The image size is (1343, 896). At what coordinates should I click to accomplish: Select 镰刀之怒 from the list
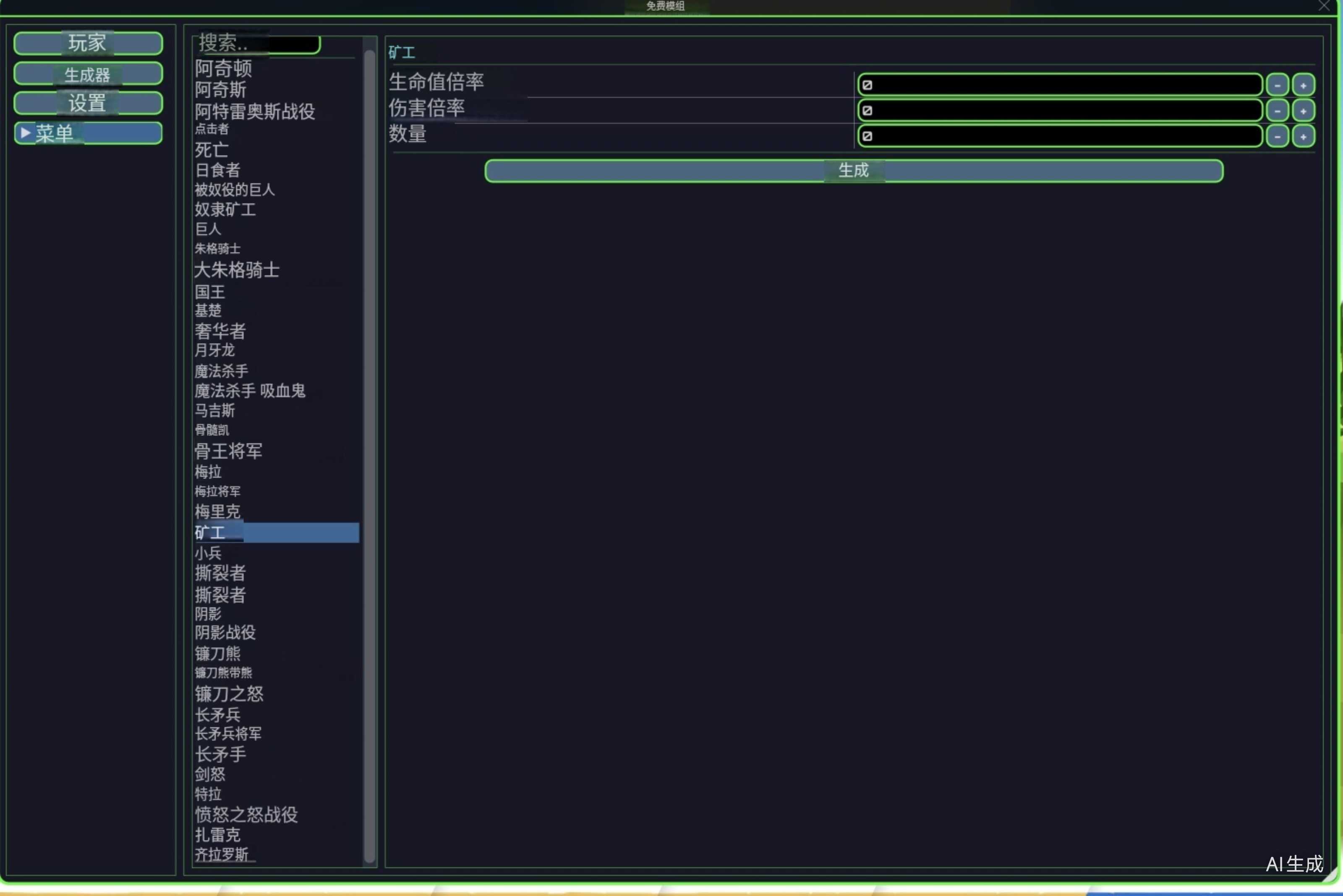point(229,694)
